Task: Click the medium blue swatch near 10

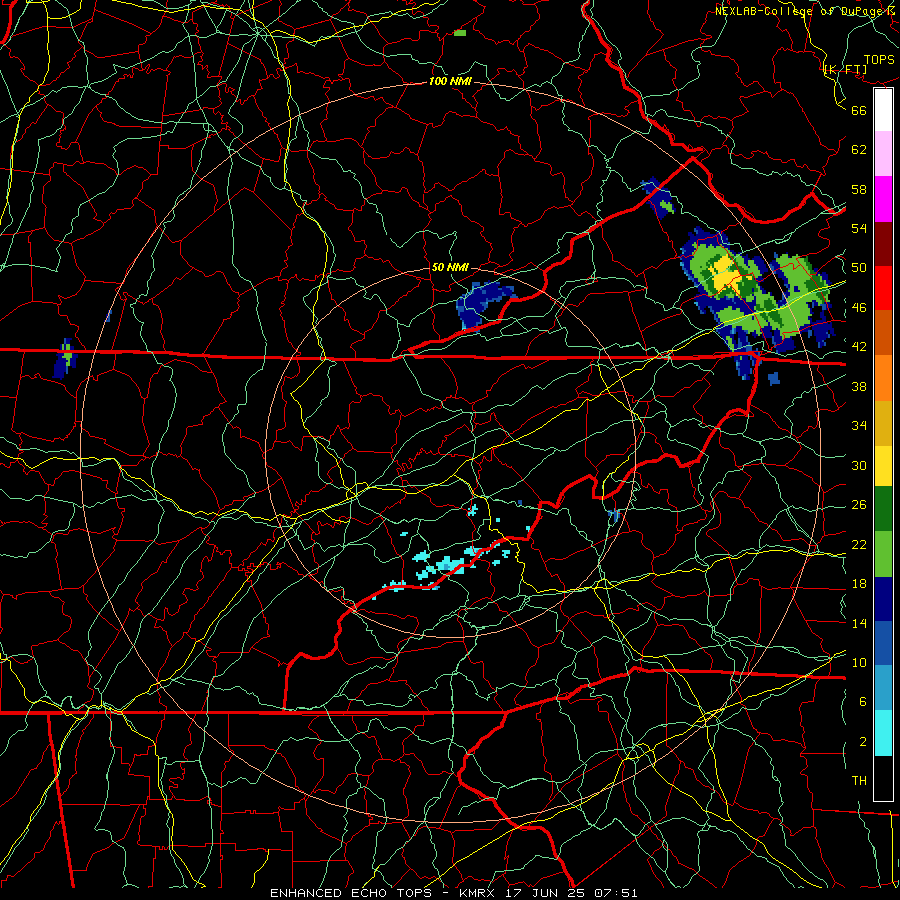Action: point(883,643)
